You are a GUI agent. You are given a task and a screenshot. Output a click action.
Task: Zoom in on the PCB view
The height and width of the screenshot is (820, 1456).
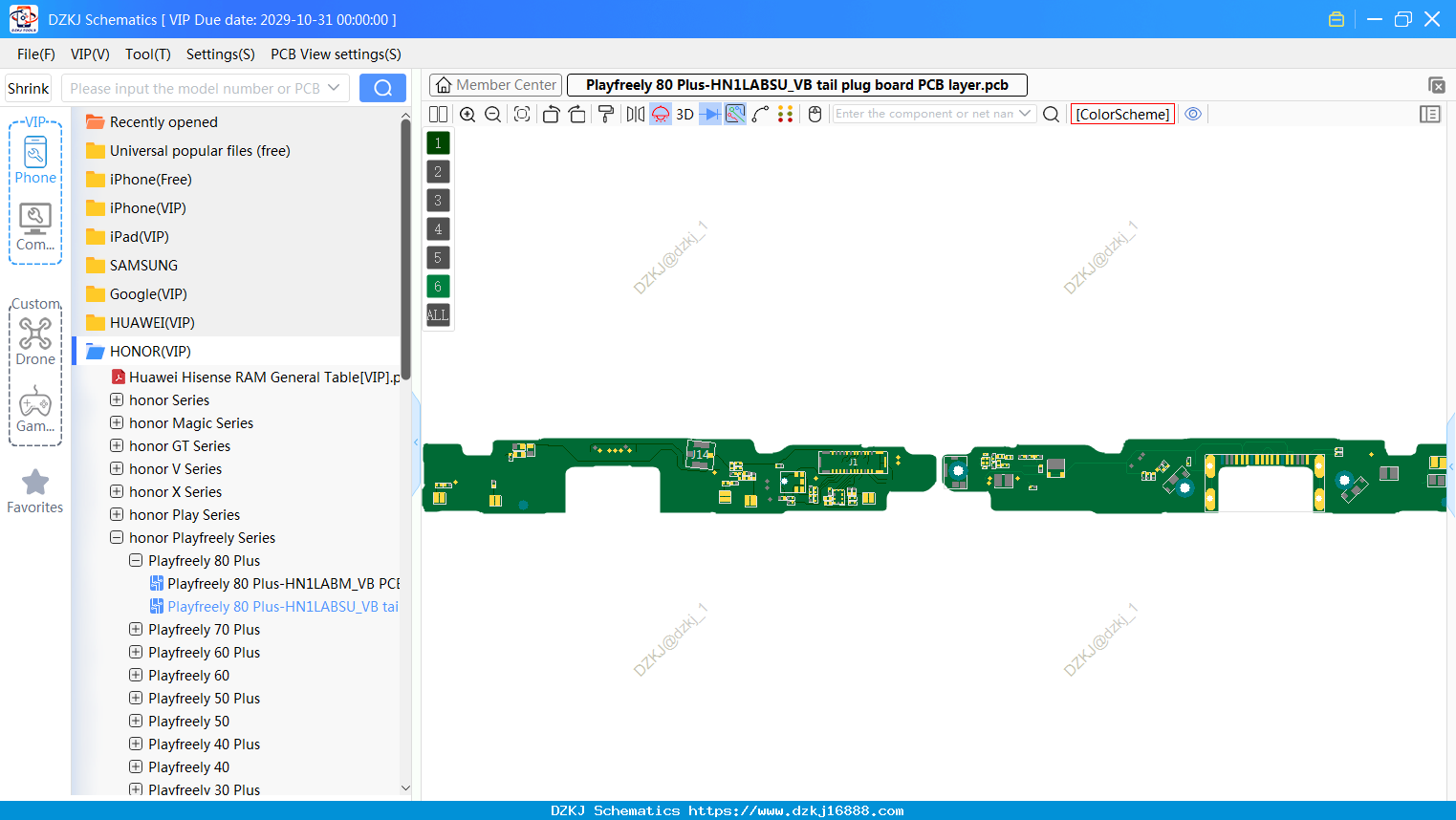tap(467, 114)
